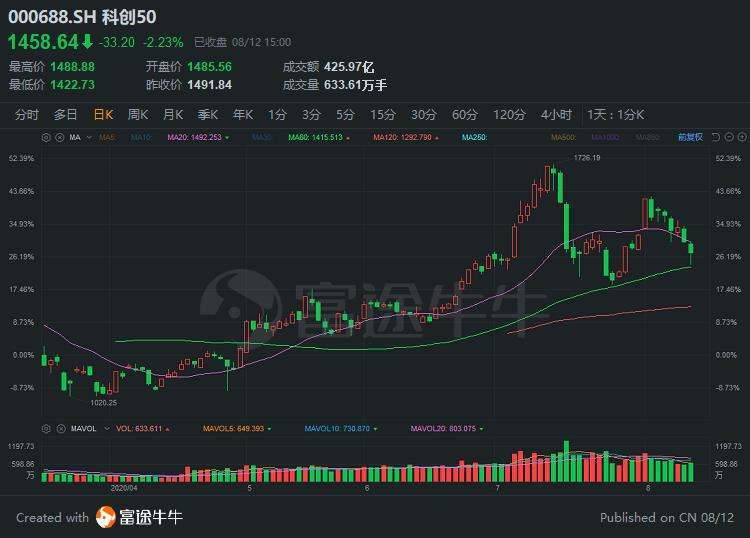Open the 前复权 adjustment dropdown
This screenshot has height=538, width=750.
[691, 136]
